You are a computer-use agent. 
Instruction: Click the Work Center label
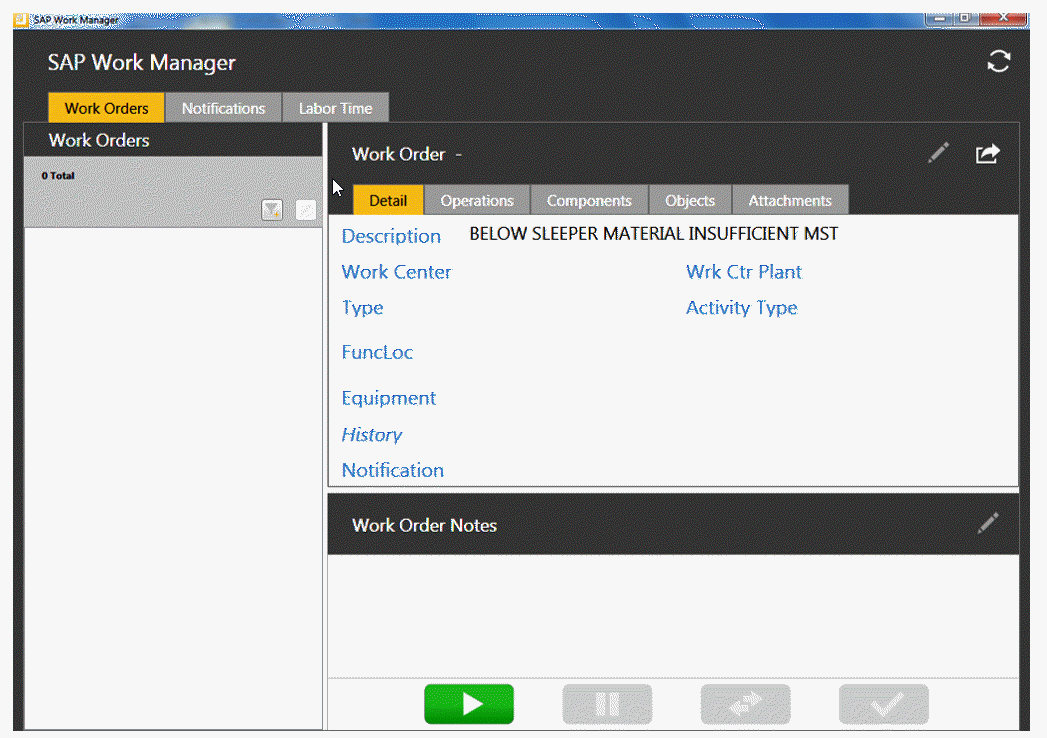tap(397, 272)
